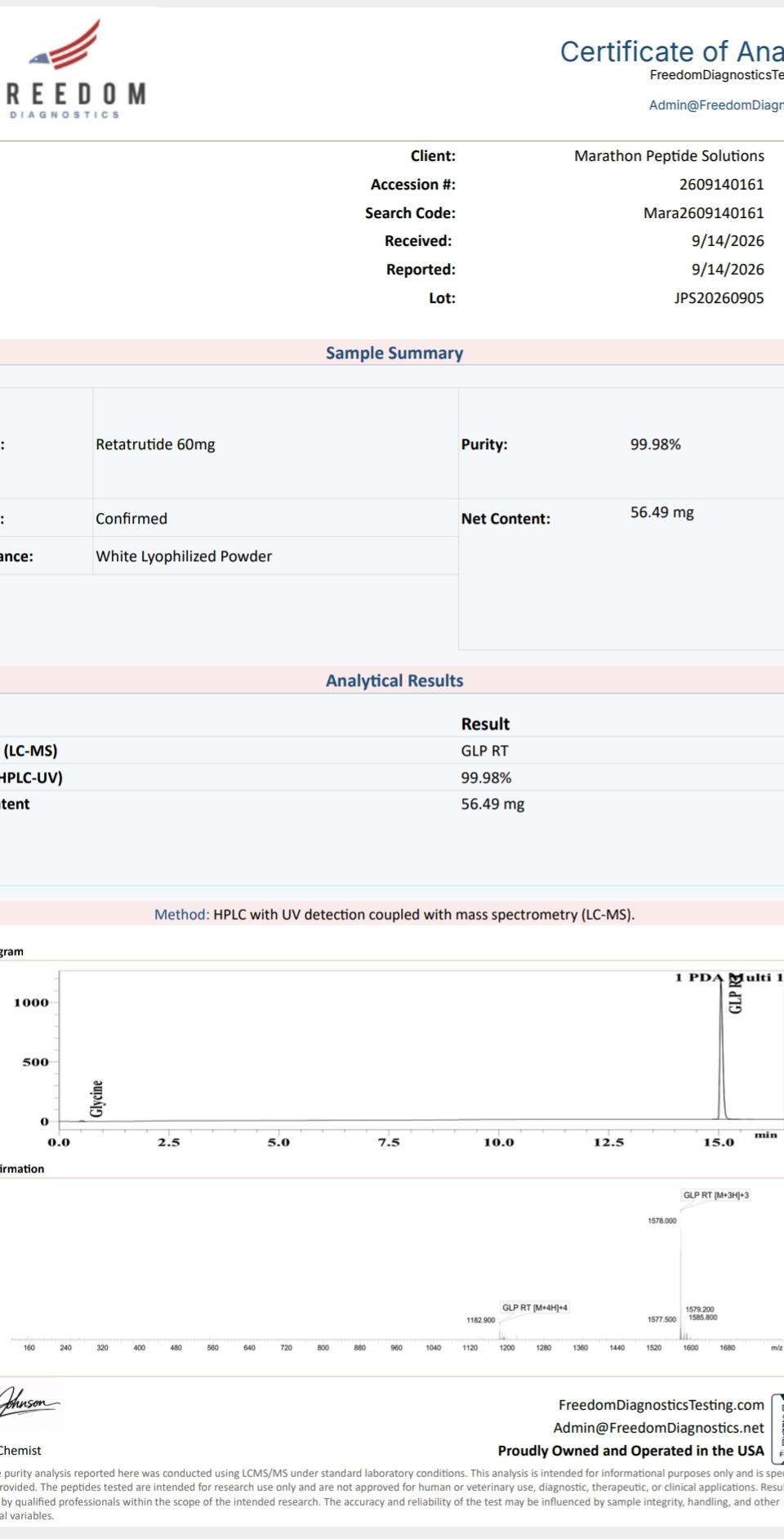Click the Net Content label
Image resolution: width=784 pixels, height=1539 pixels.
point(506,519)
